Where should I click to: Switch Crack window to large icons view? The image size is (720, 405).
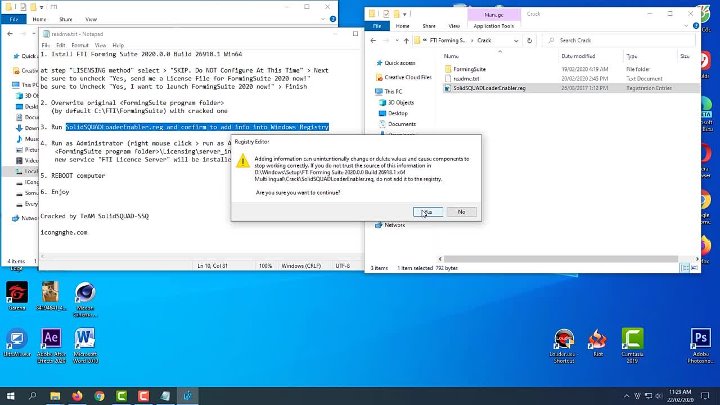point(694,268)
